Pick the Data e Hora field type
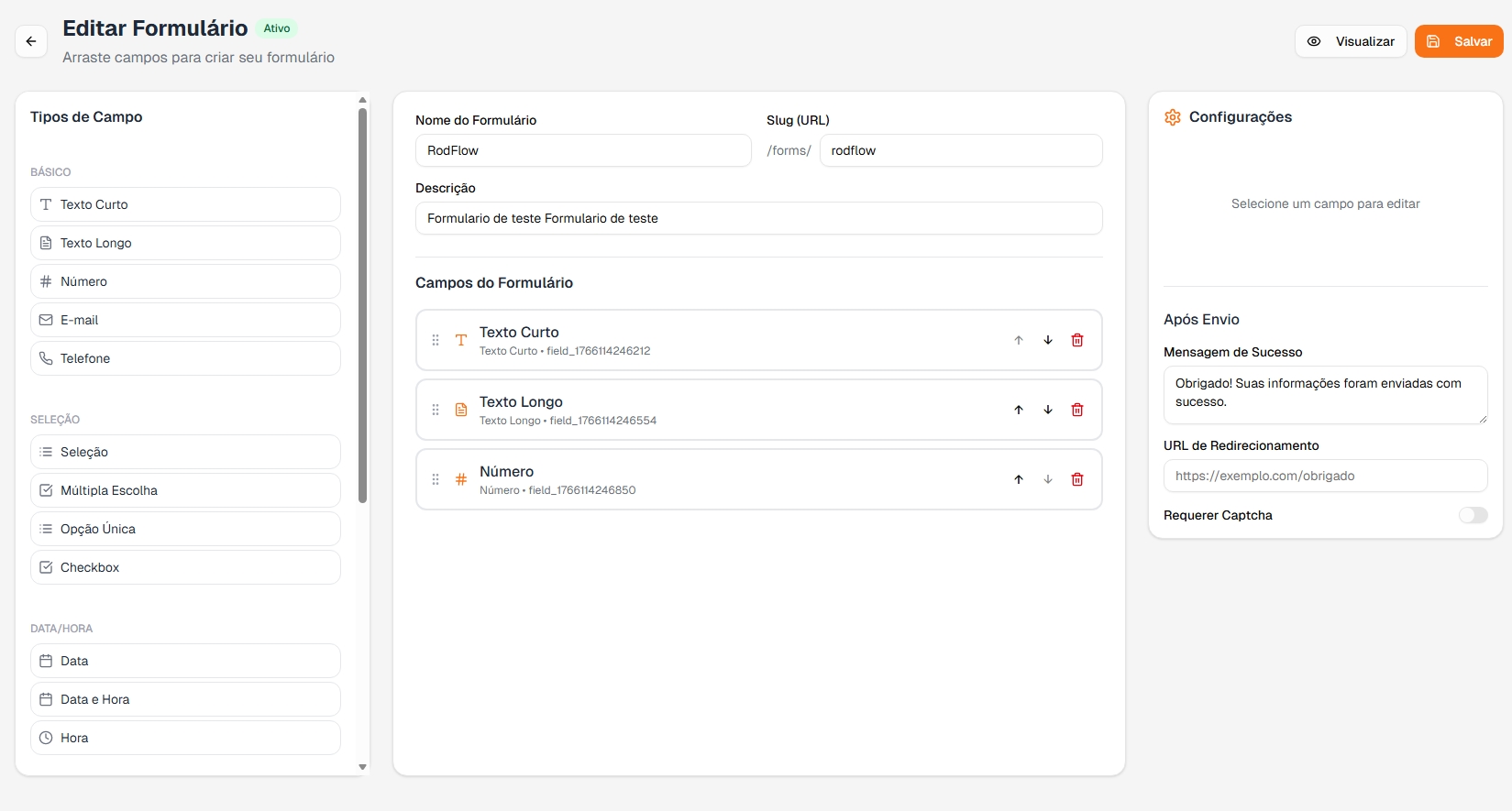The height and width of the screenshot is (811, 1512). 185,699
